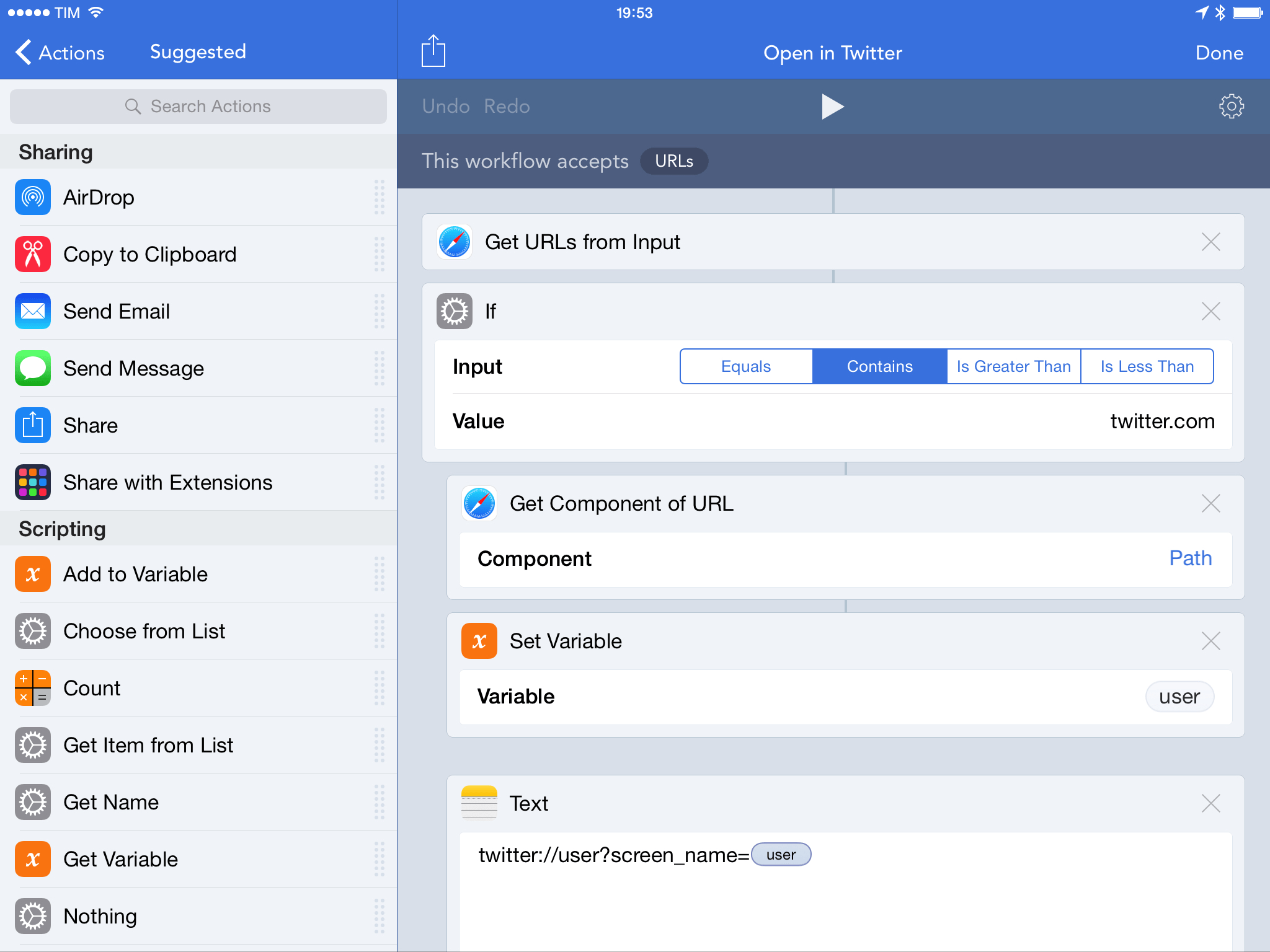The height and width of the screenshot is (952, 1270).
Task: Select the 'Get Item from List' label
Action: click(x=148, y=745)
